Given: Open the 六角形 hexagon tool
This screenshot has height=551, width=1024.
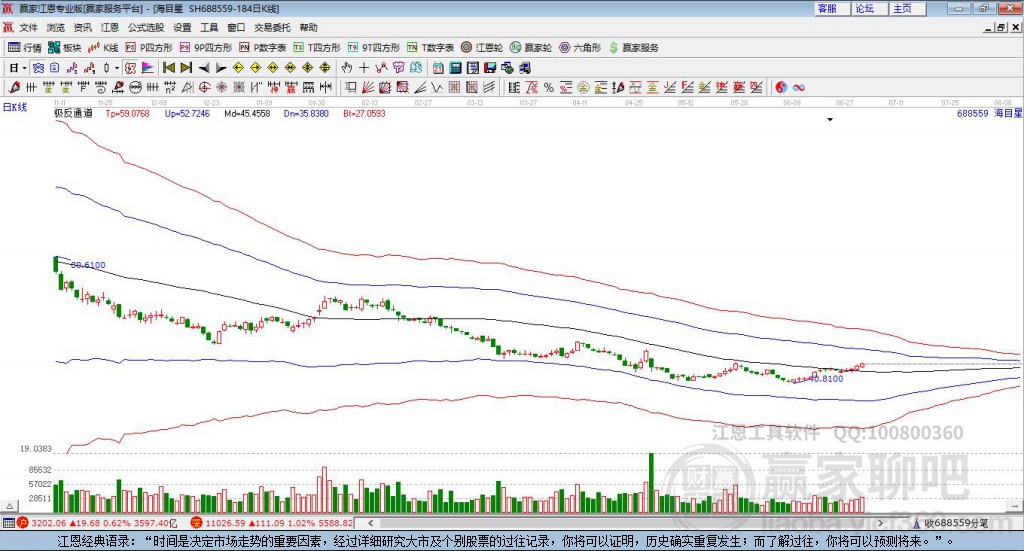Looking at the screenshot, I should pos(579,47).
